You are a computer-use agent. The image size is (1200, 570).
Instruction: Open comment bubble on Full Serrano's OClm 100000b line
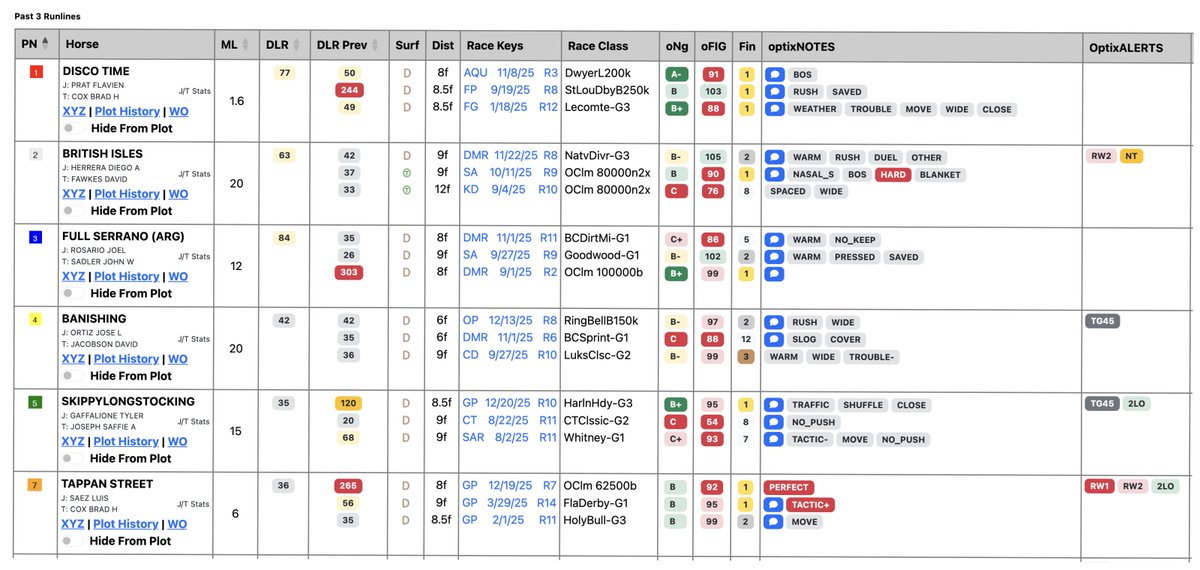coord(774,274)
